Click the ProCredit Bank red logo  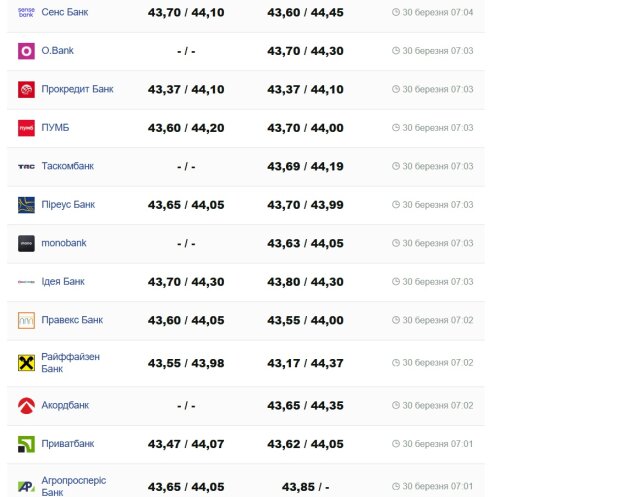[x=26, y=89]
